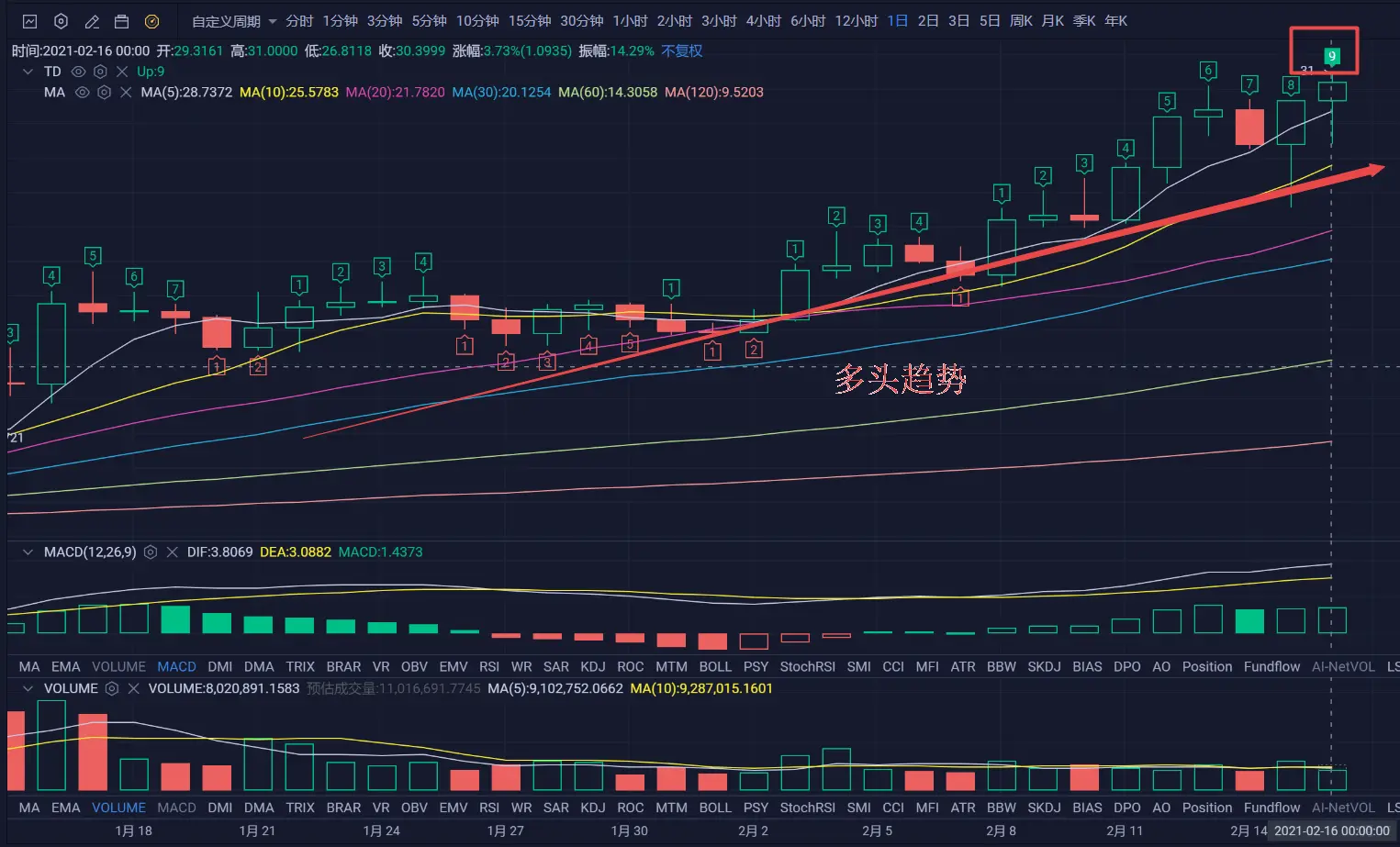Click the MA(120):9.5203 legend value
The image size is (1400, 847).
(714, 93)
